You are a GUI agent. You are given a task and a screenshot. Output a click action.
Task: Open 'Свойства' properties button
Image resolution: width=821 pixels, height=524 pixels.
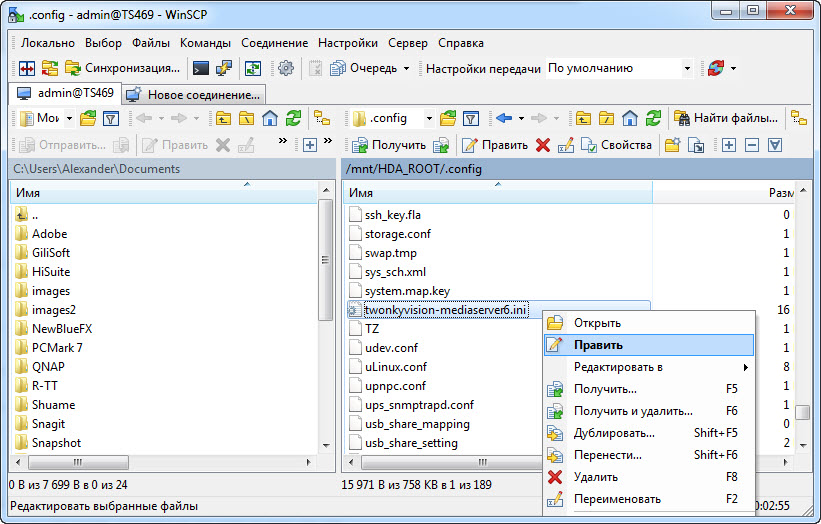617,145
